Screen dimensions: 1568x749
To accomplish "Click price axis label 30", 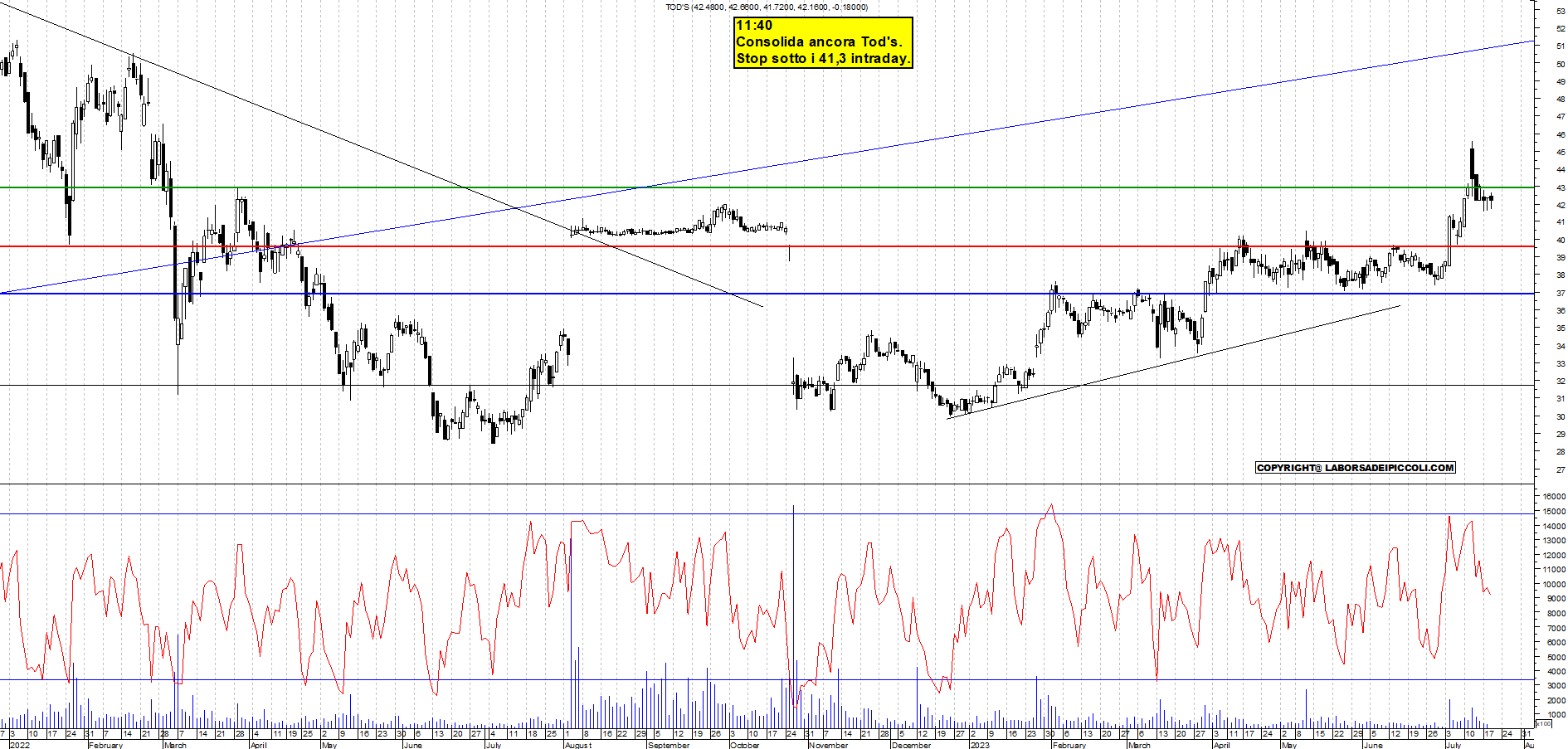I will (x=1561, y=417).
